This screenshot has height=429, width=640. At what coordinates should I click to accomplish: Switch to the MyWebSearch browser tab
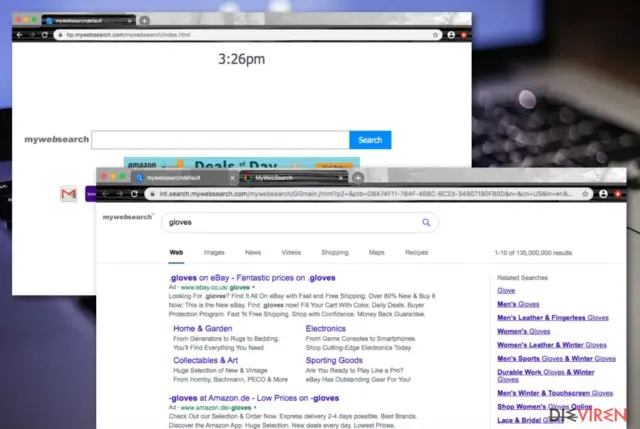[293, 178]
